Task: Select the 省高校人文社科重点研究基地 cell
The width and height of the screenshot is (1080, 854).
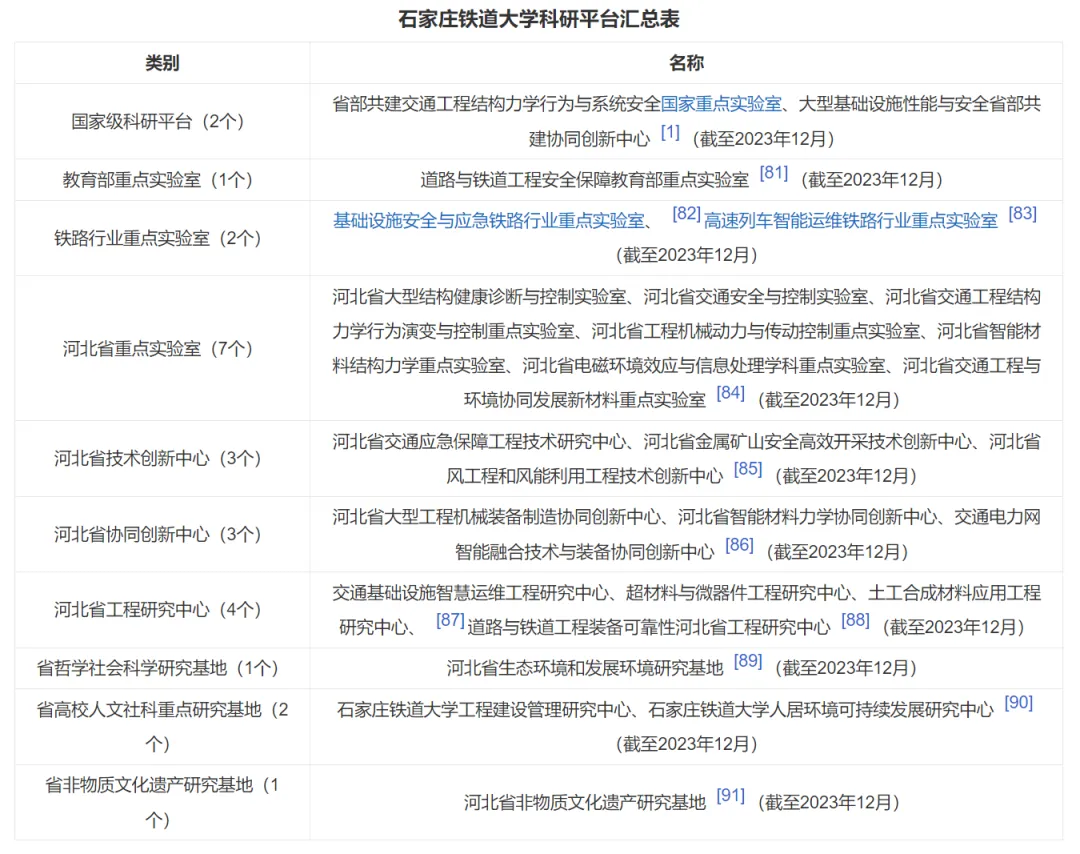Action: point(162,727)
